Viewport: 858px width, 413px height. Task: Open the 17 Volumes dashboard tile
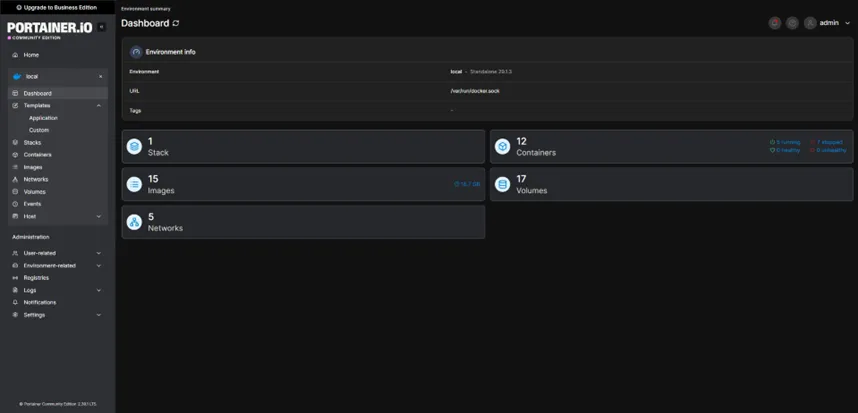tap(671, 184)
